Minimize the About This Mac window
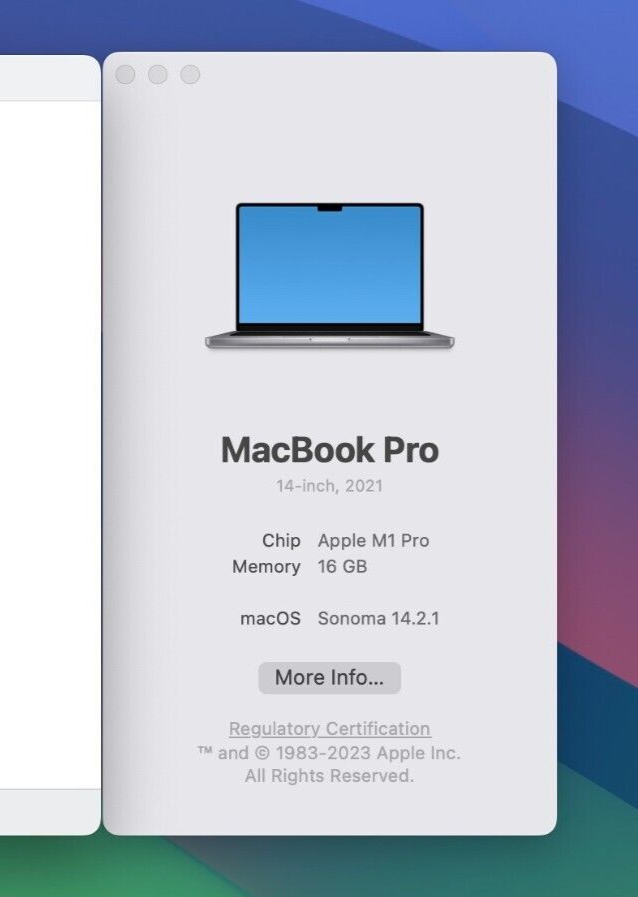638x897 pixels. coord(158,74)
